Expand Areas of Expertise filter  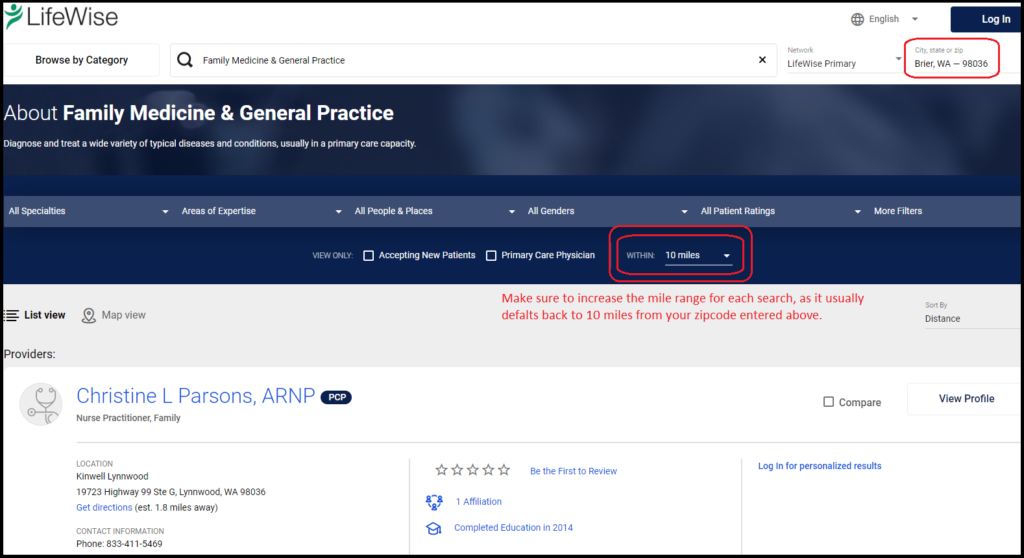click(261, 211)
